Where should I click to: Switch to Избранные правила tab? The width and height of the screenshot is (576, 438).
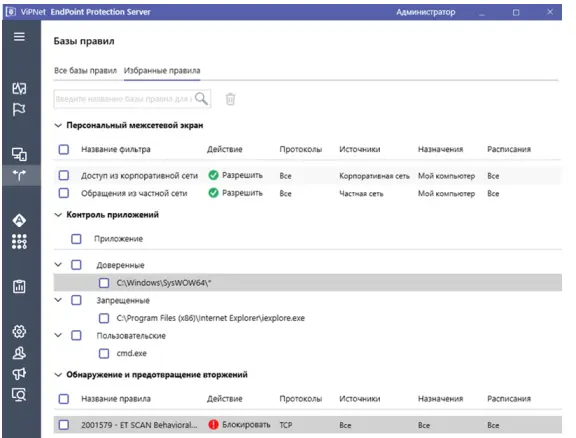(162, 71)
